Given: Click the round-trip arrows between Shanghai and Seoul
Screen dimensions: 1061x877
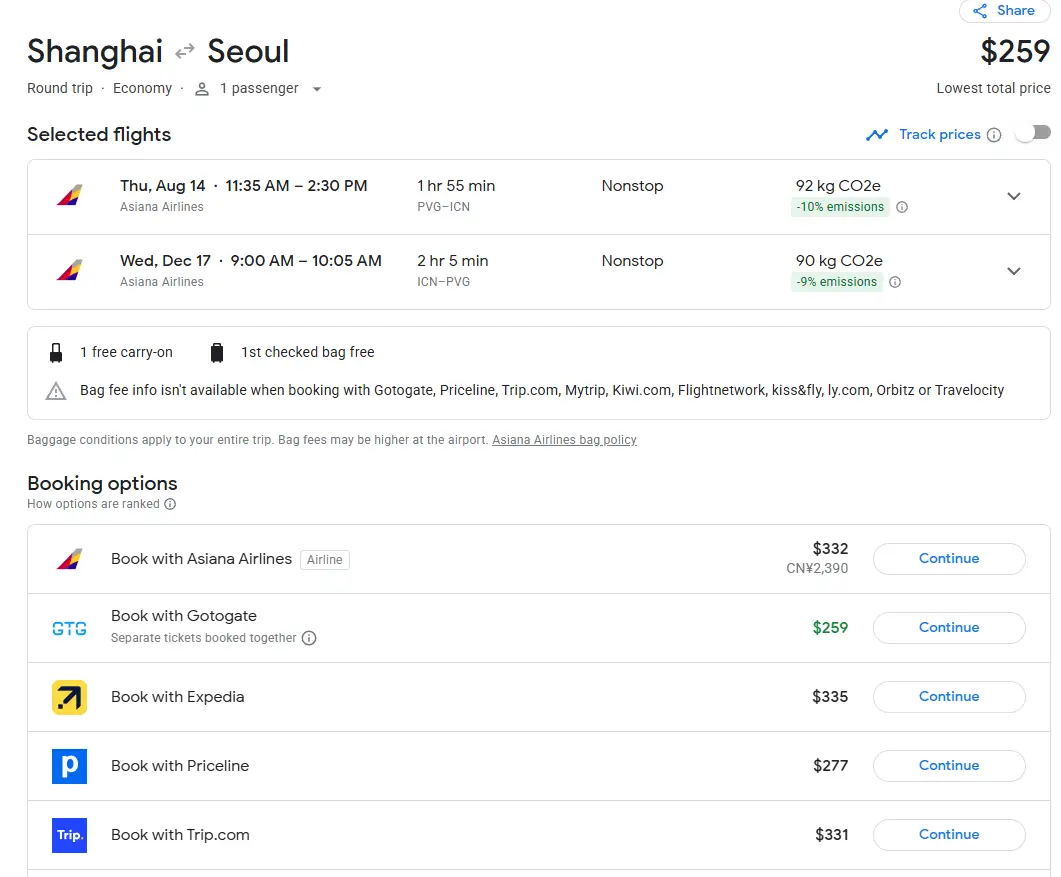Looking at the screenshot, I should tap(185, 51).
